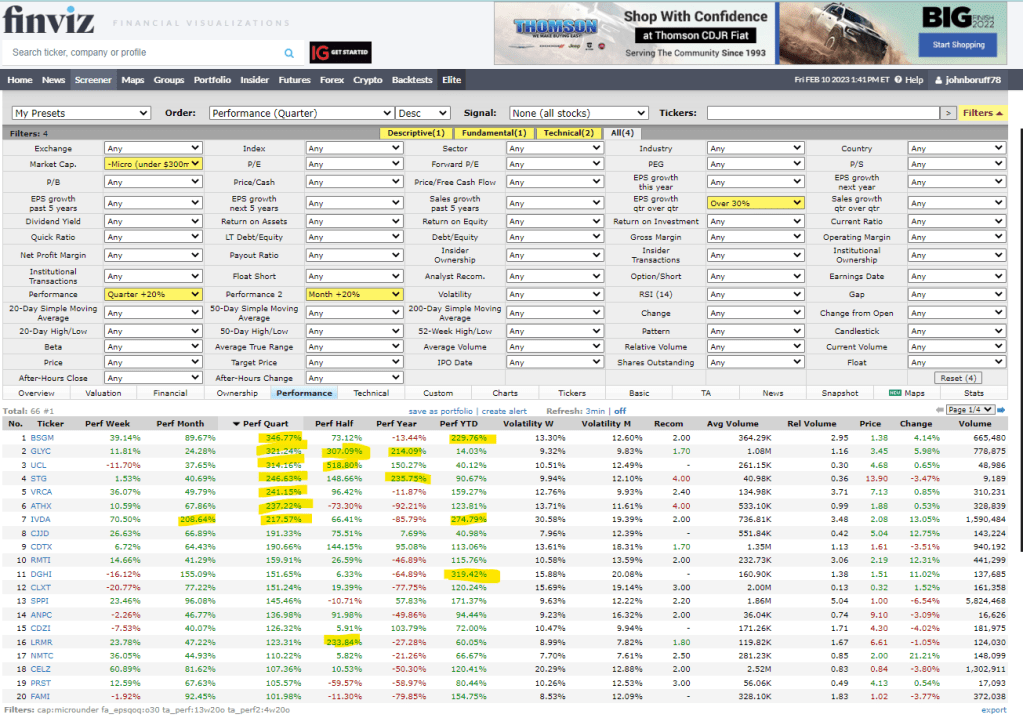
Task: Go to previous results page arrow
Action: pyautogui.click(x=938, y=410)
